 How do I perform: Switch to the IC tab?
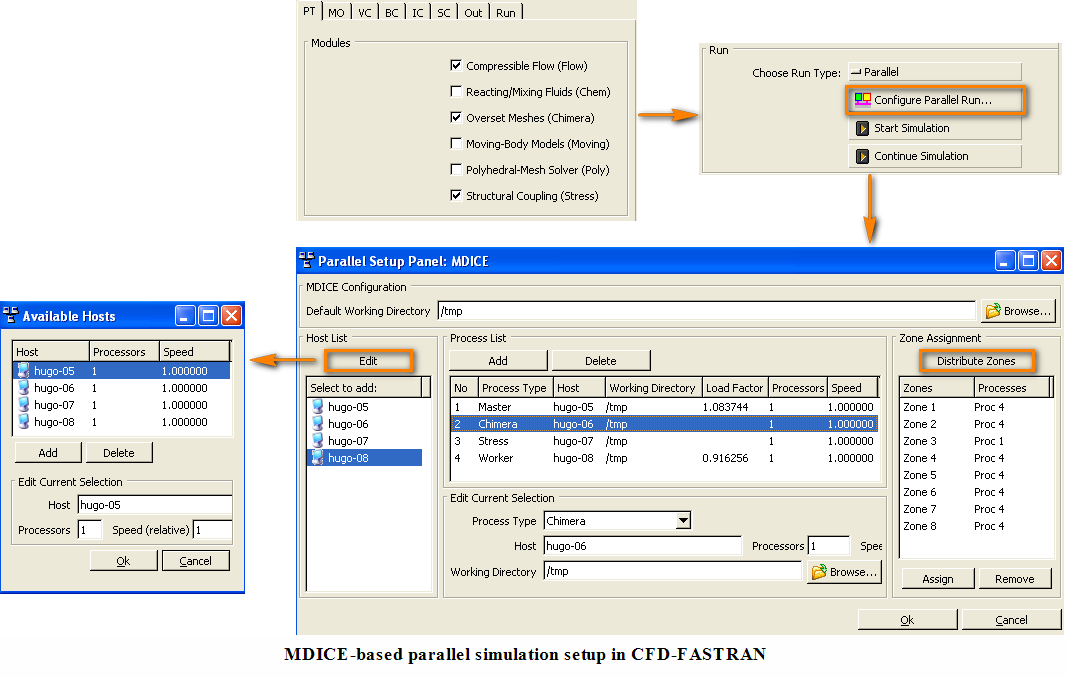click(418, 12)
